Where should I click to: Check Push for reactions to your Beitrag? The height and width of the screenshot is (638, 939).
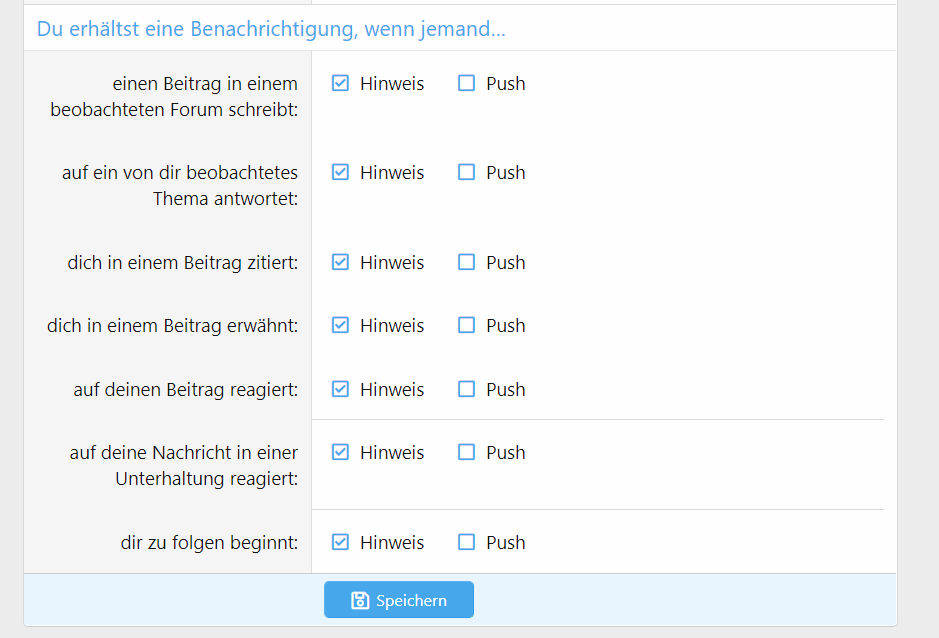pyautogui.click(x=466, y=389)
